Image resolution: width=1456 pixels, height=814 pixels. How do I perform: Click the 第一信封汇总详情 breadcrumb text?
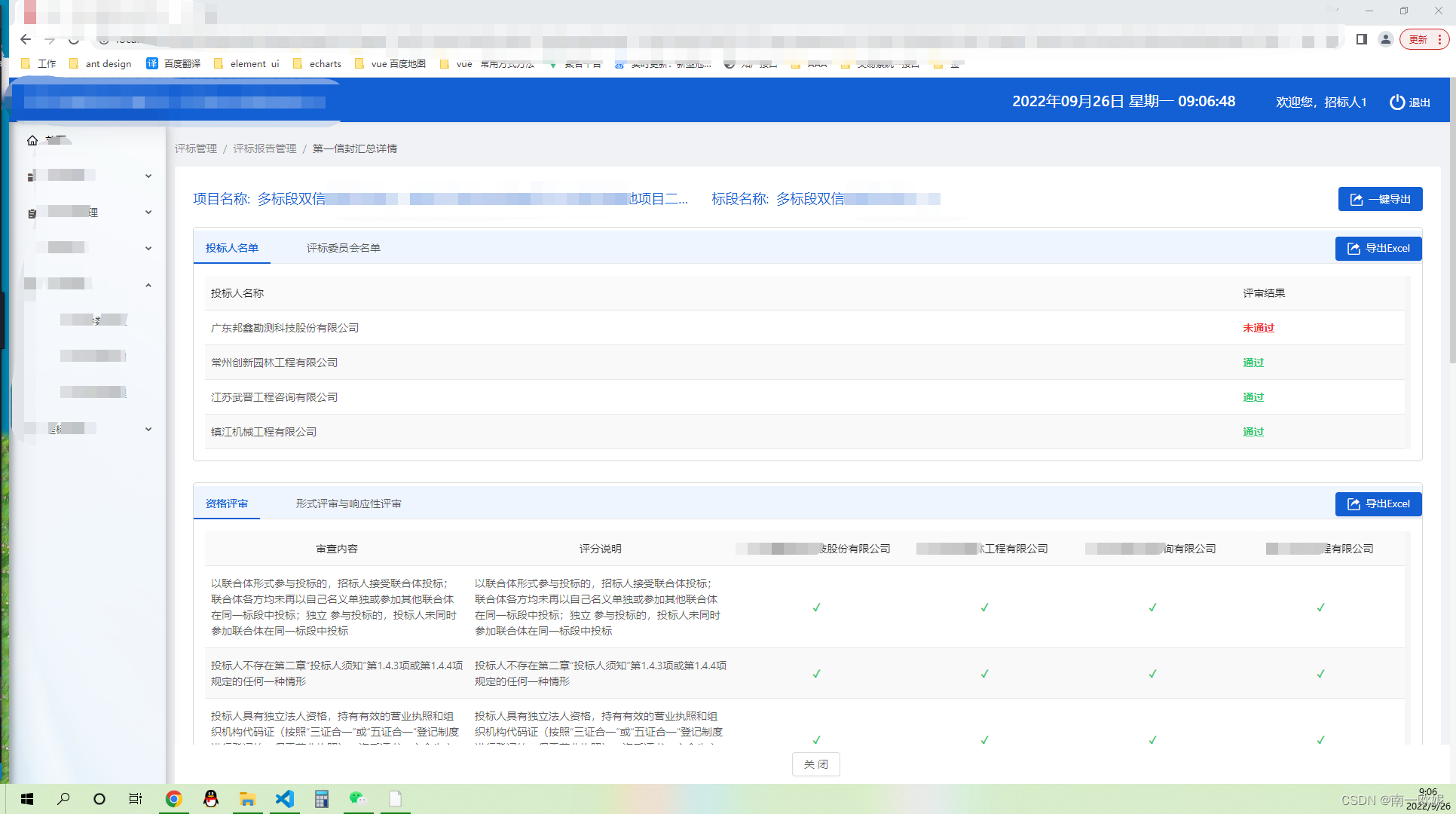pos(355,148)
